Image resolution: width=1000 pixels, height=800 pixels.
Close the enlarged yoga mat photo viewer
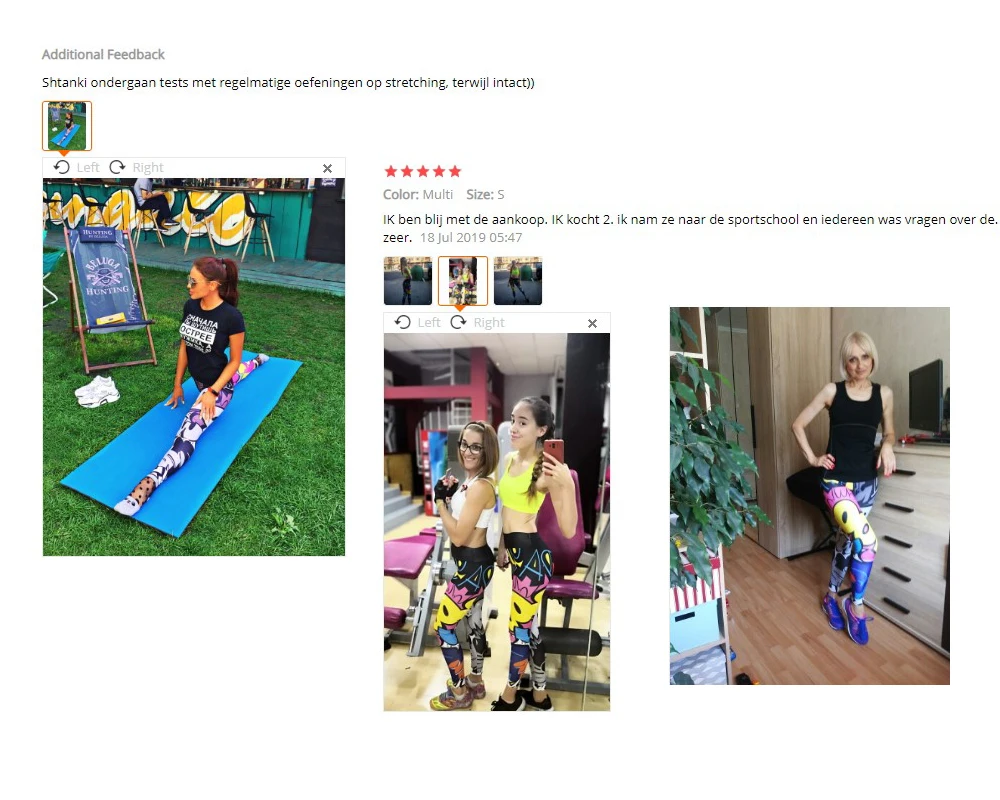coord(327,168)
